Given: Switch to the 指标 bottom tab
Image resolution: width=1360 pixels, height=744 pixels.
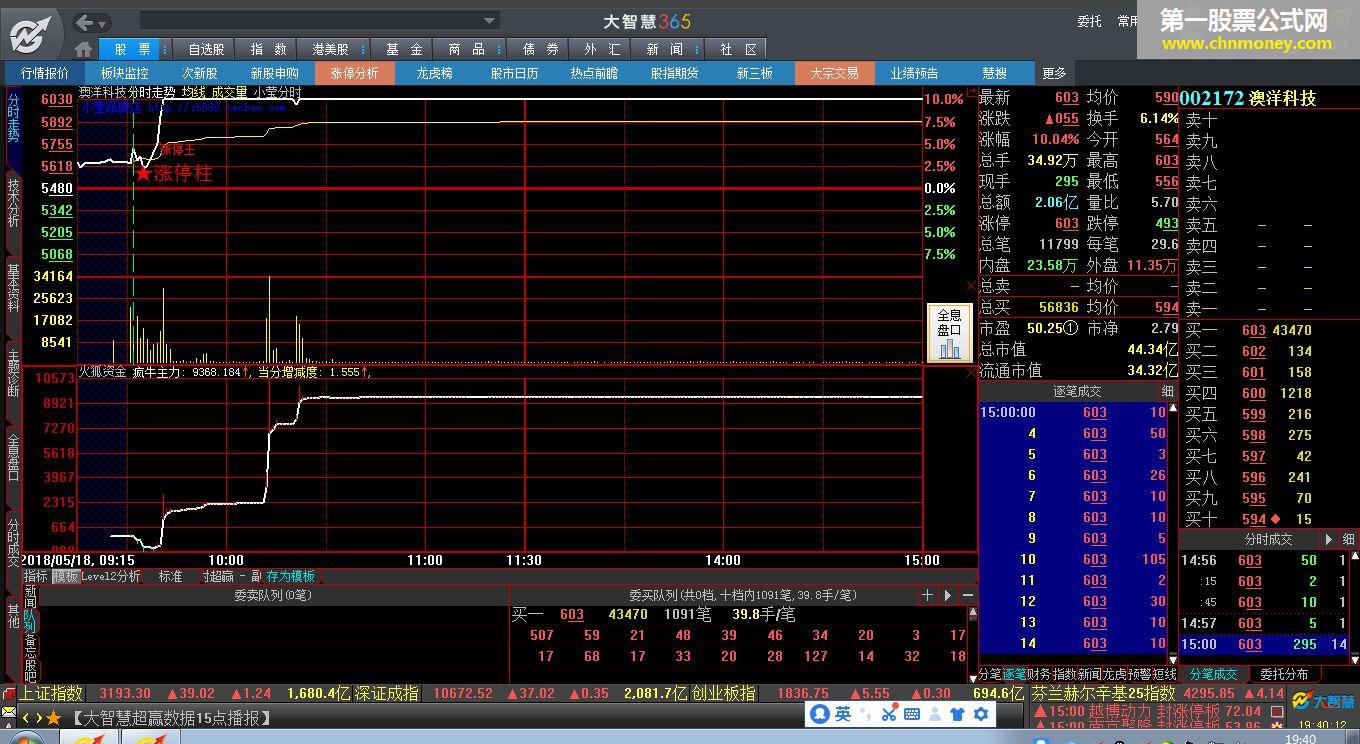Looking at the screenshot, I should pos(35,577).
